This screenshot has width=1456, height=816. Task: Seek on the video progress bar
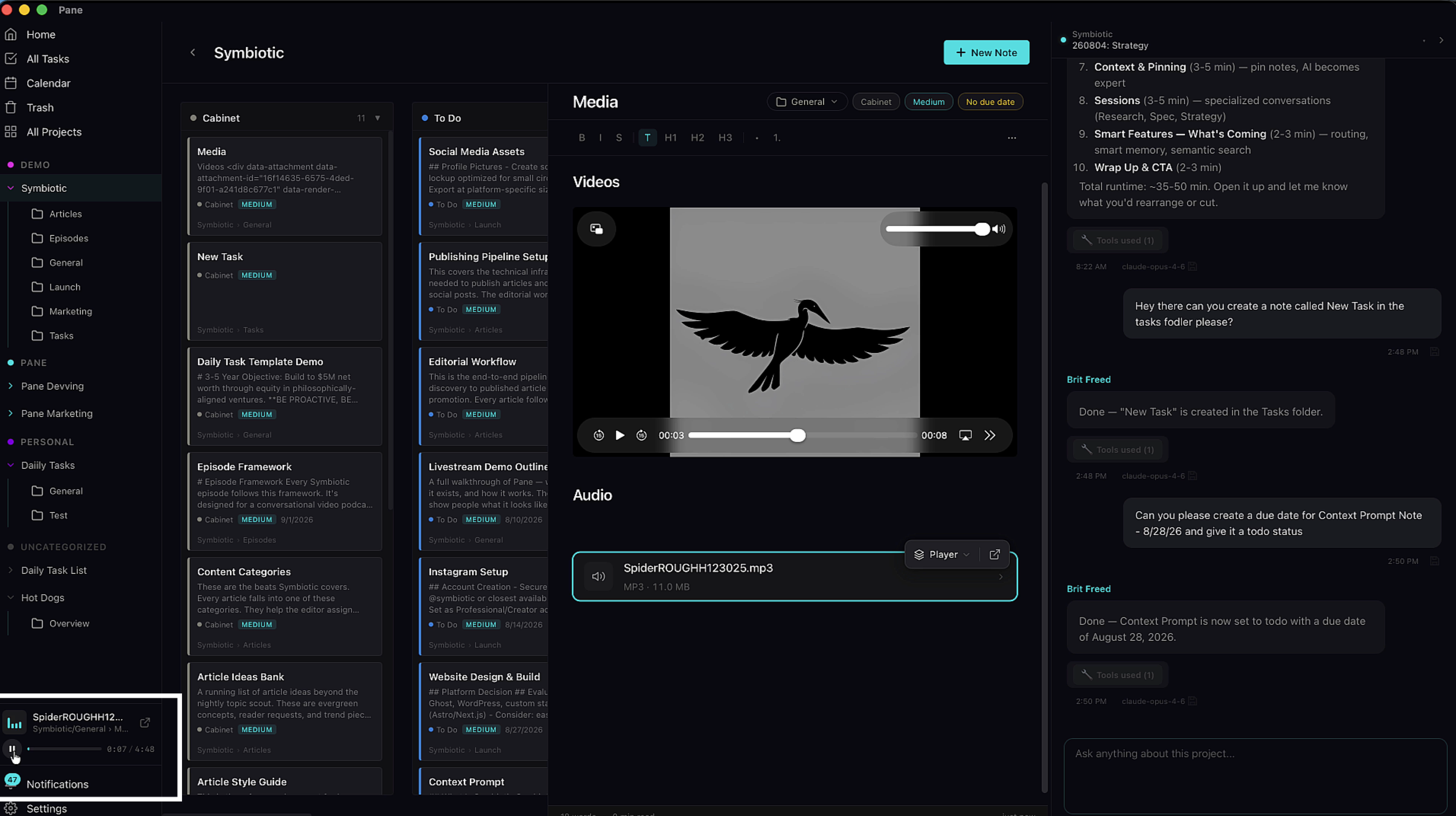[802, 435]
